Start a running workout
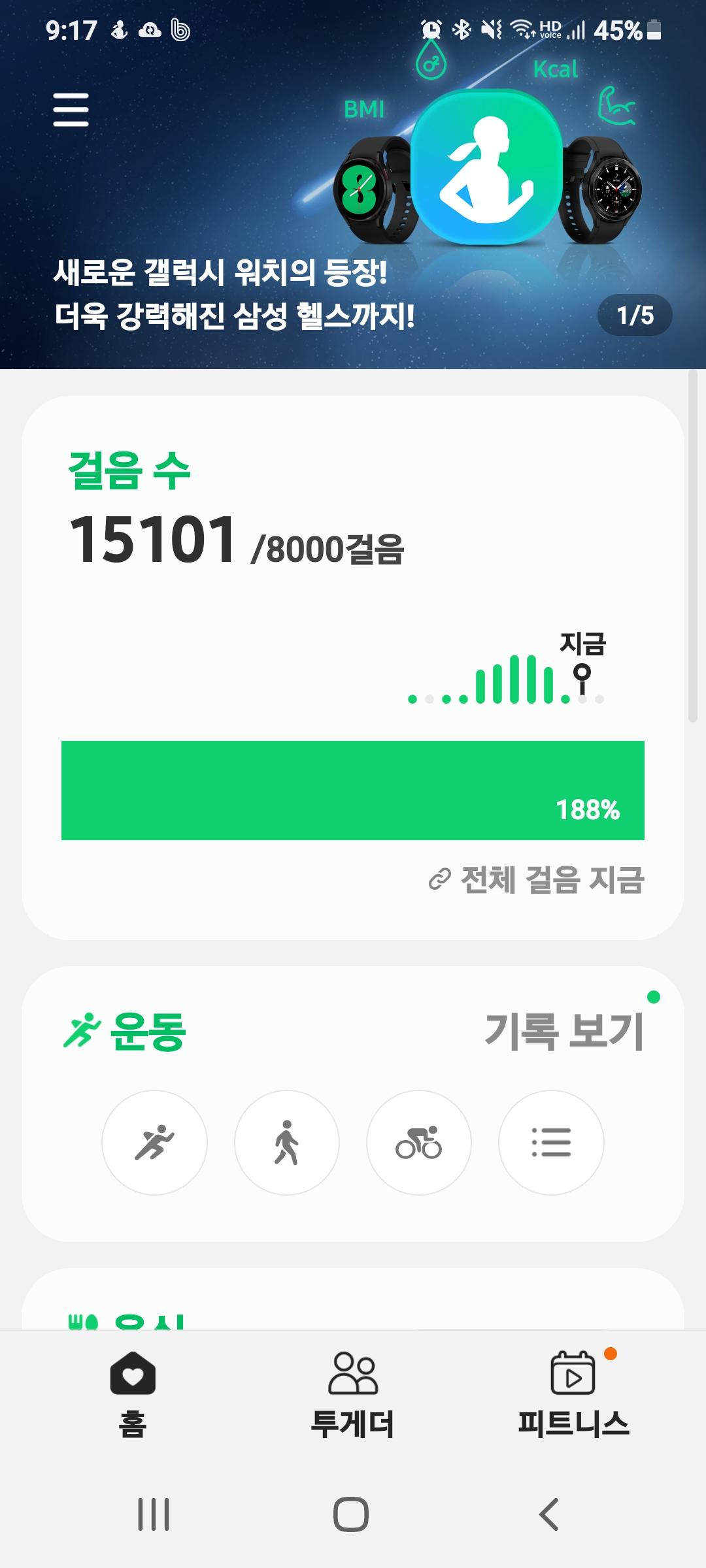The width and height of the screenshot is (706, 1568). [154, 1143]
